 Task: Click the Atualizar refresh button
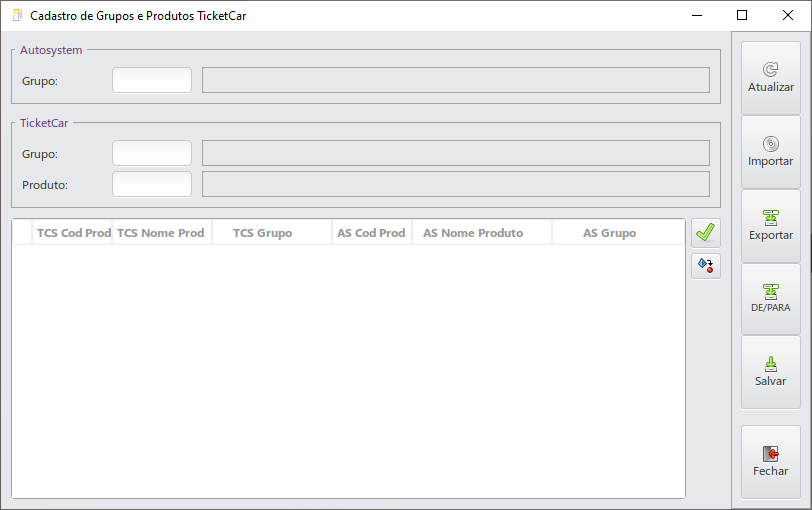pos(771,78)
